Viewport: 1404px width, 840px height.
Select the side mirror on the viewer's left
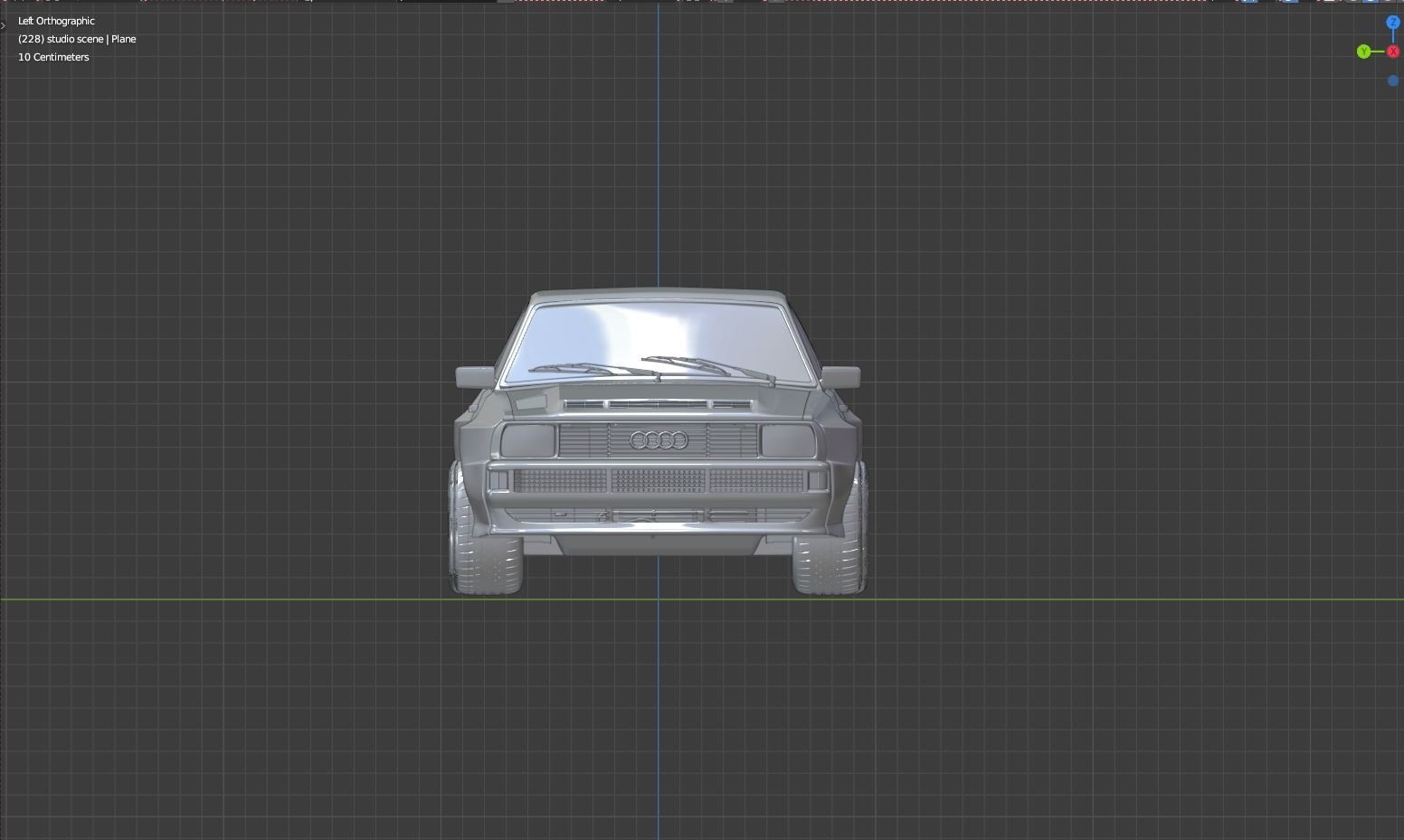pos(475,376)
